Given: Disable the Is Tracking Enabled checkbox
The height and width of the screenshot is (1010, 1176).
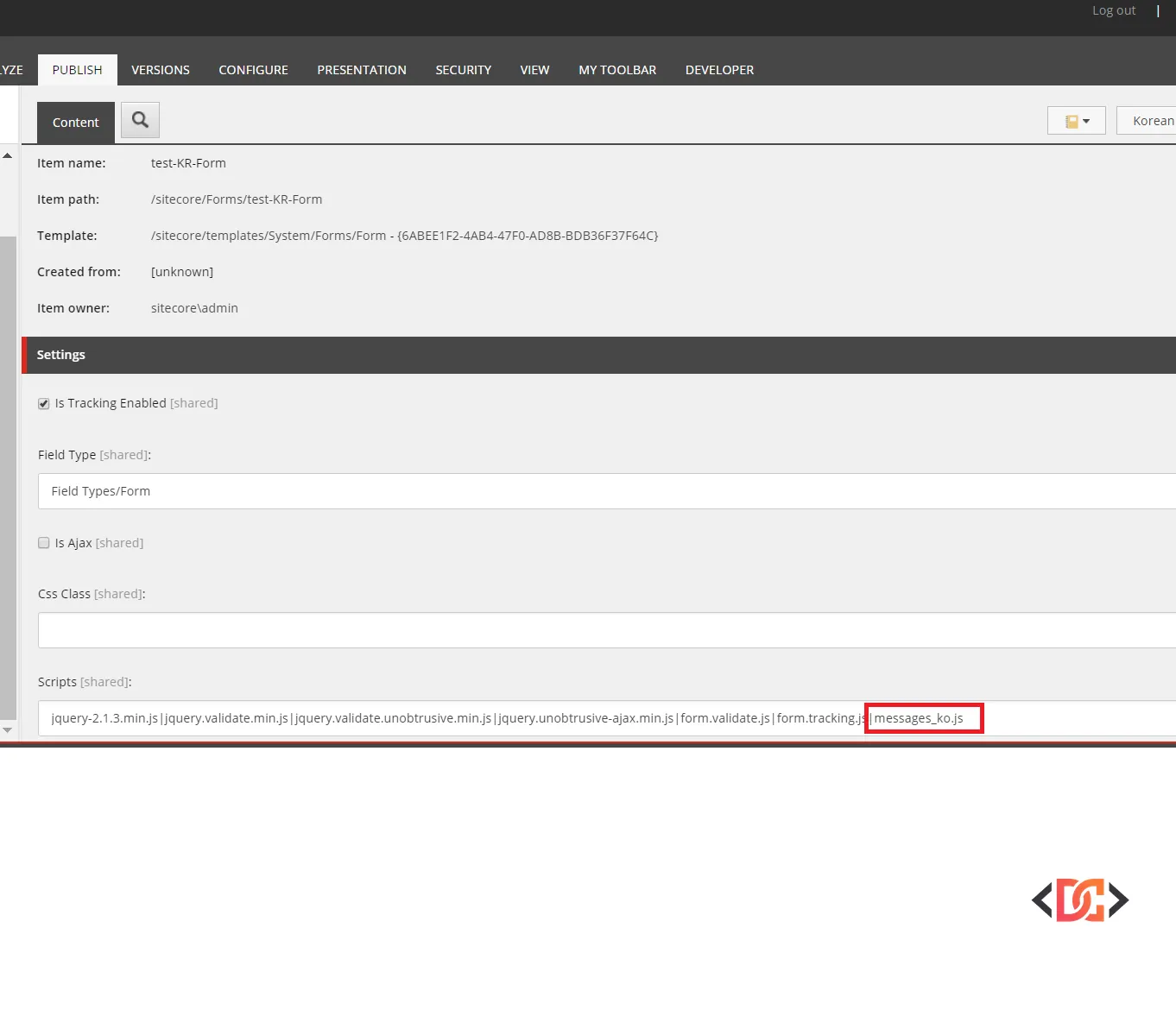Looking at the screenshot, I should pos(43,403).
